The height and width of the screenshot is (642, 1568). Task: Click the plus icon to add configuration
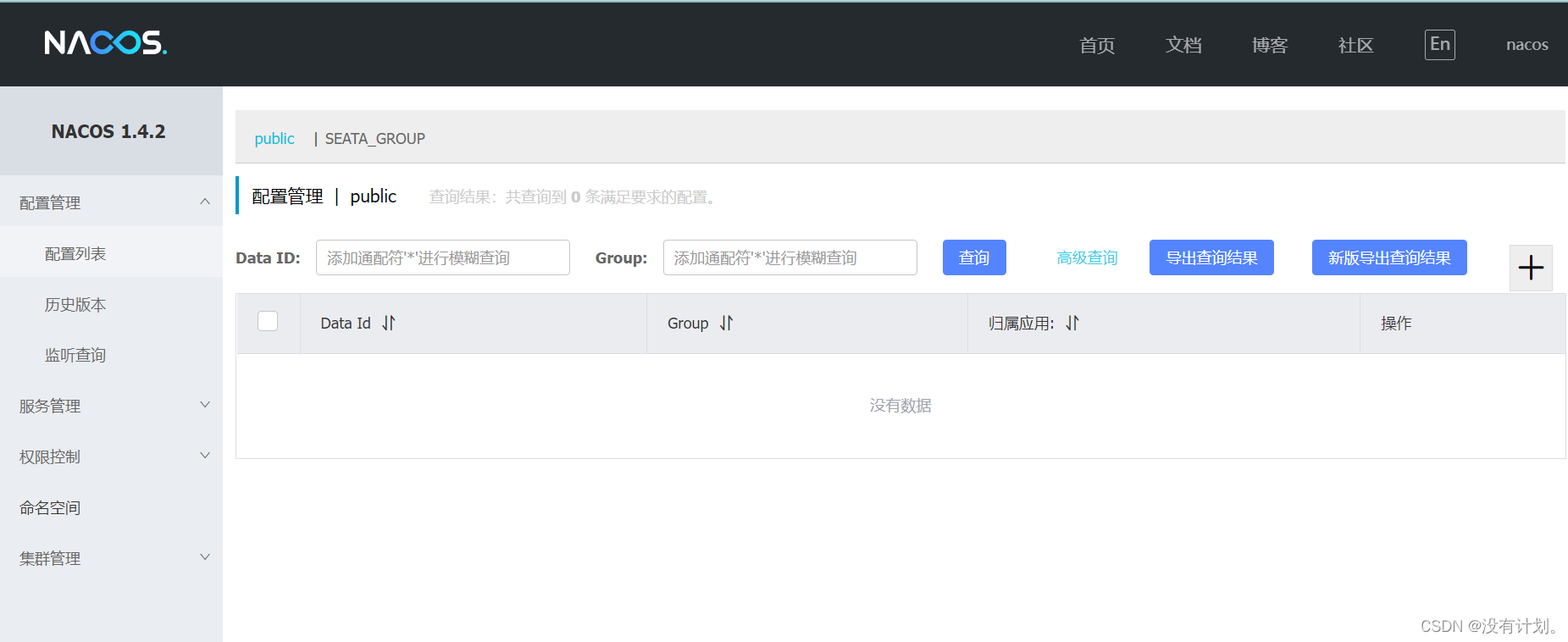pos(1531,268)
